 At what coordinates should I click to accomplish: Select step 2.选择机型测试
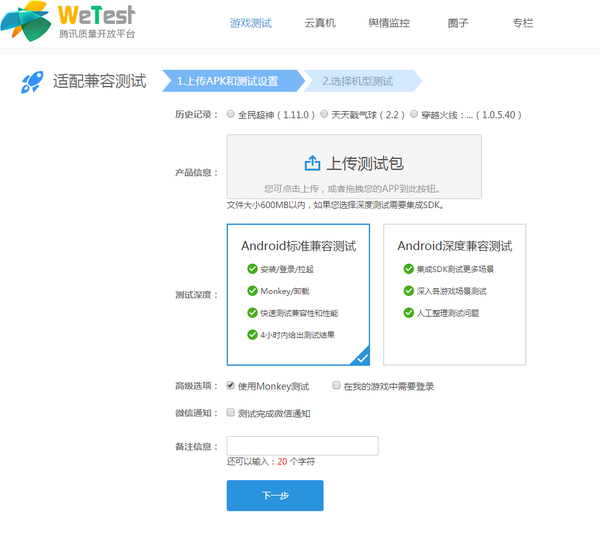(362, 81)
